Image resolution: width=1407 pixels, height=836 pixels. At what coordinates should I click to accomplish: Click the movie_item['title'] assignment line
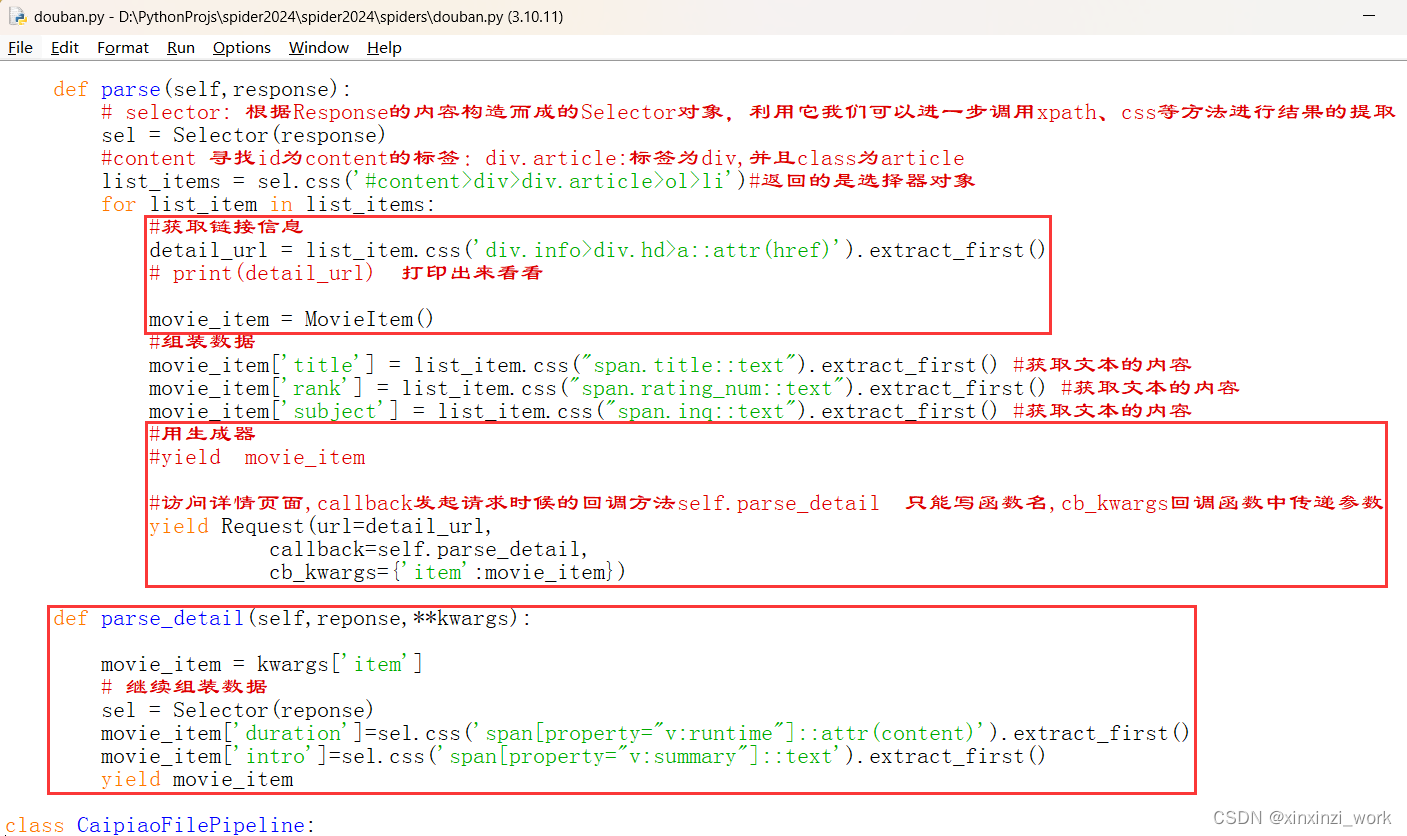(x=670, y=365)
